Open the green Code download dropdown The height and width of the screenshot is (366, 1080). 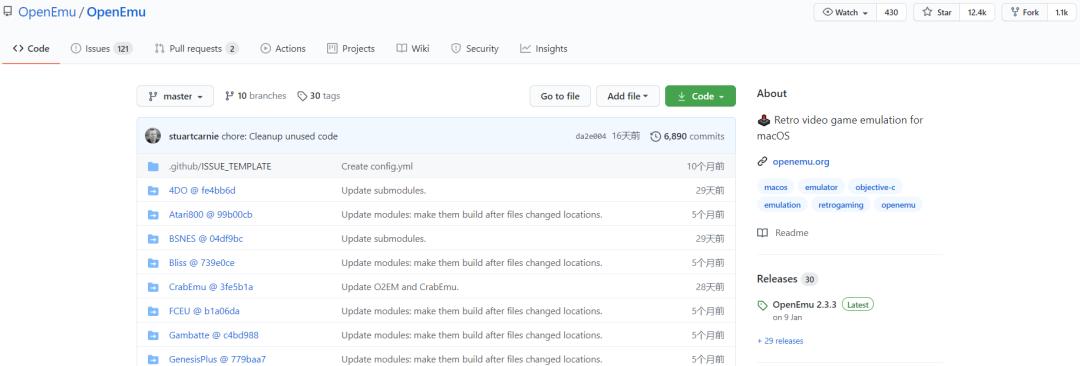700,96
